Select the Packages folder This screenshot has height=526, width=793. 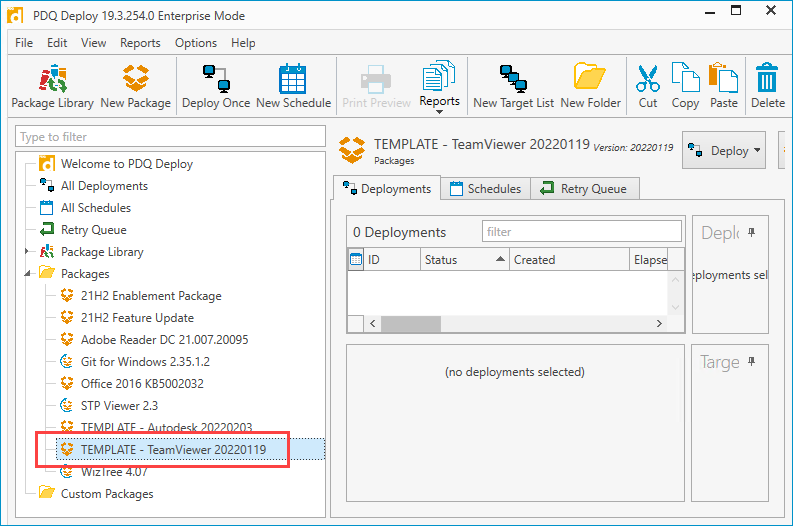click(85, 274)
